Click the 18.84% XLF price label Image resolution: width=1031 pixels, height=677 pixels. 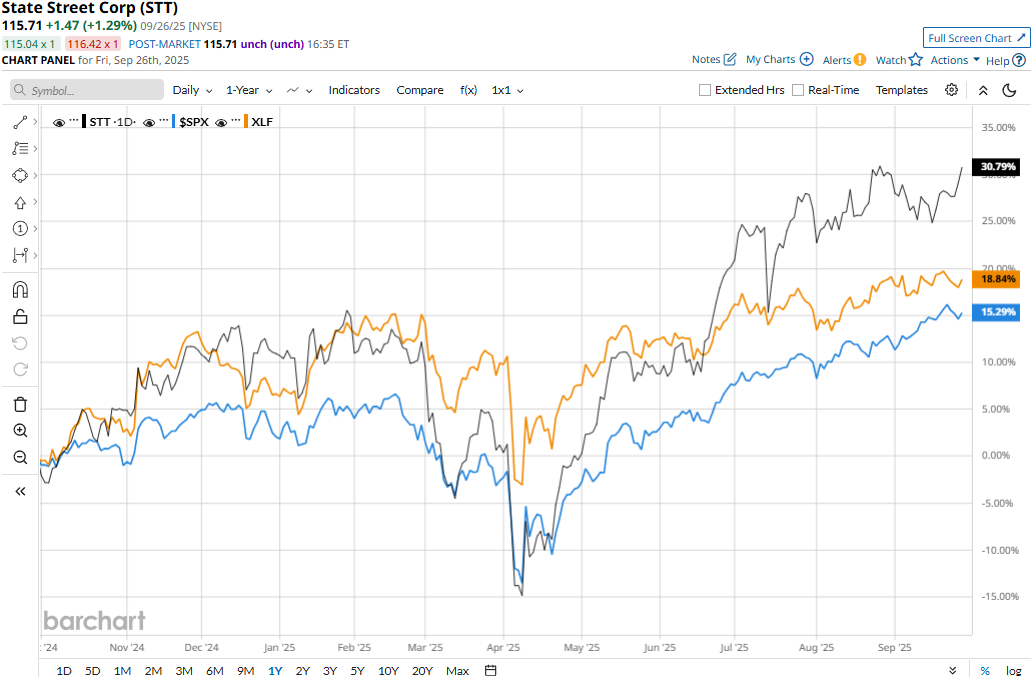[996, 279]
